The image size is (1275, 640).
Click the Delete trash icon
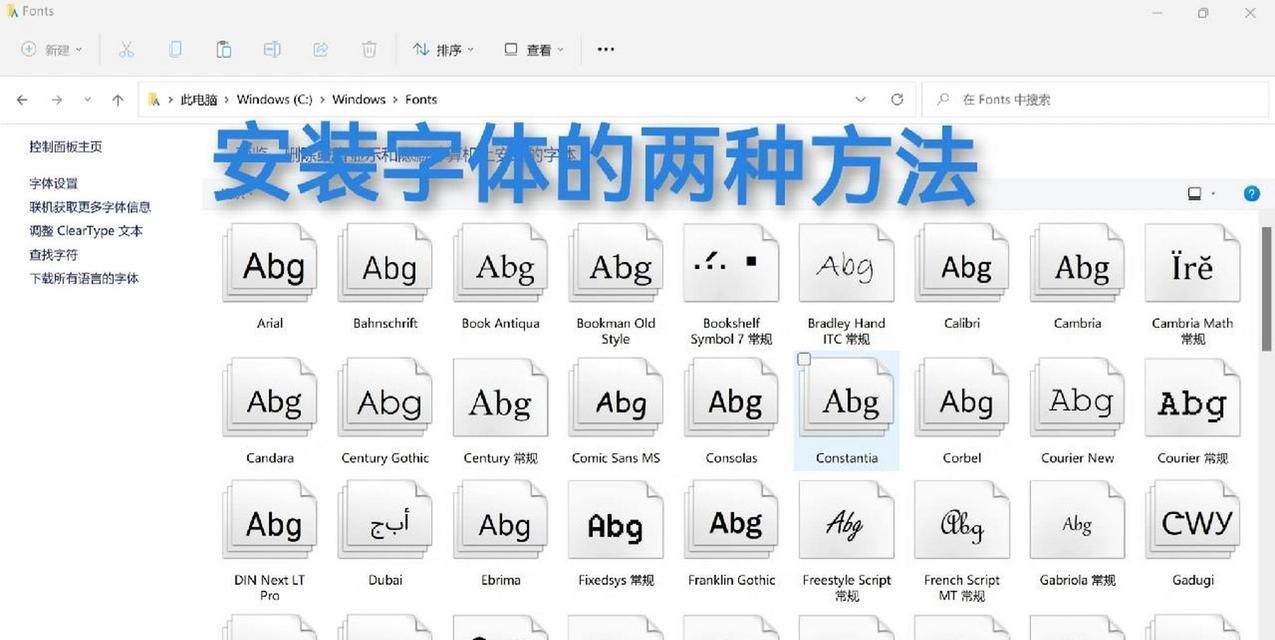[369, 49]
